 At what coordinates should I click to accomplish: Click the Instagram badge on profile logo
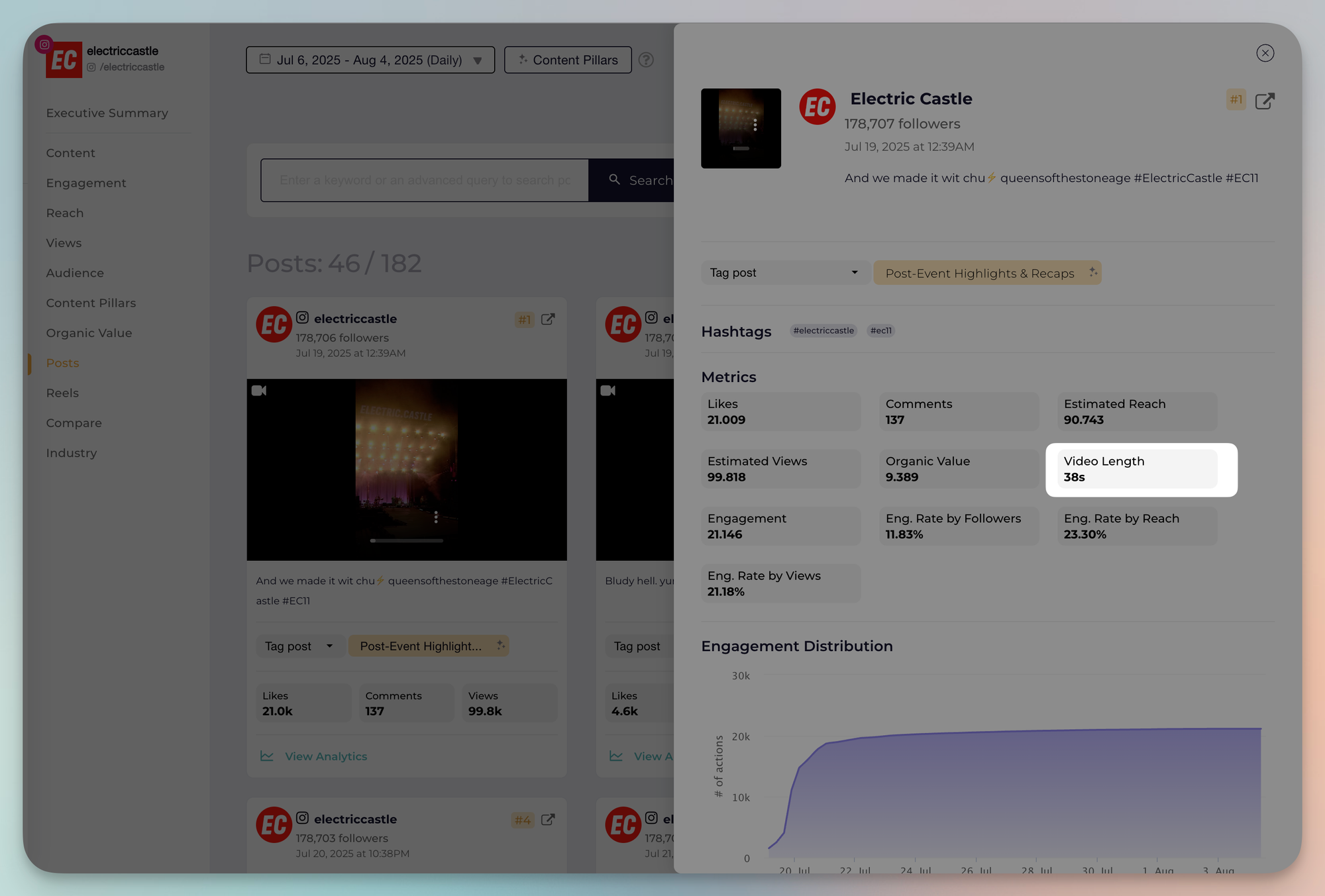point(44,45)
